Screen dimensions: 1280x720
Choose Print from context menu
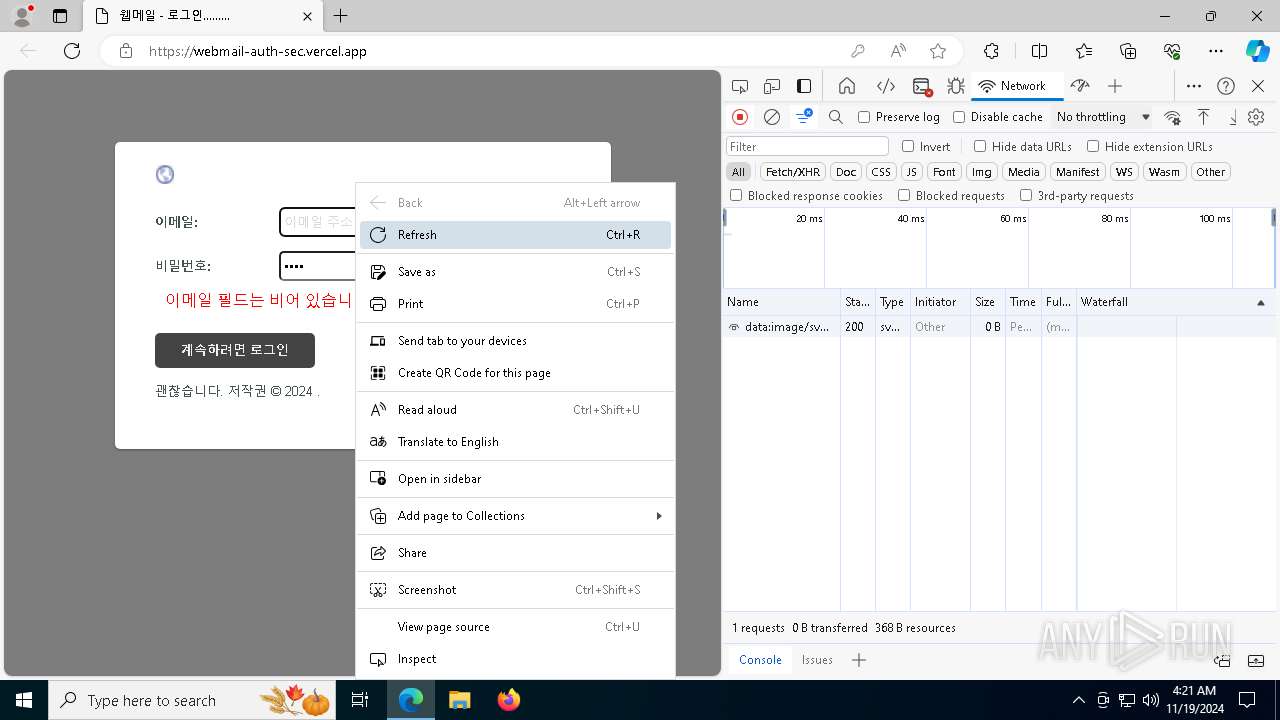click(x=515, y=304)
